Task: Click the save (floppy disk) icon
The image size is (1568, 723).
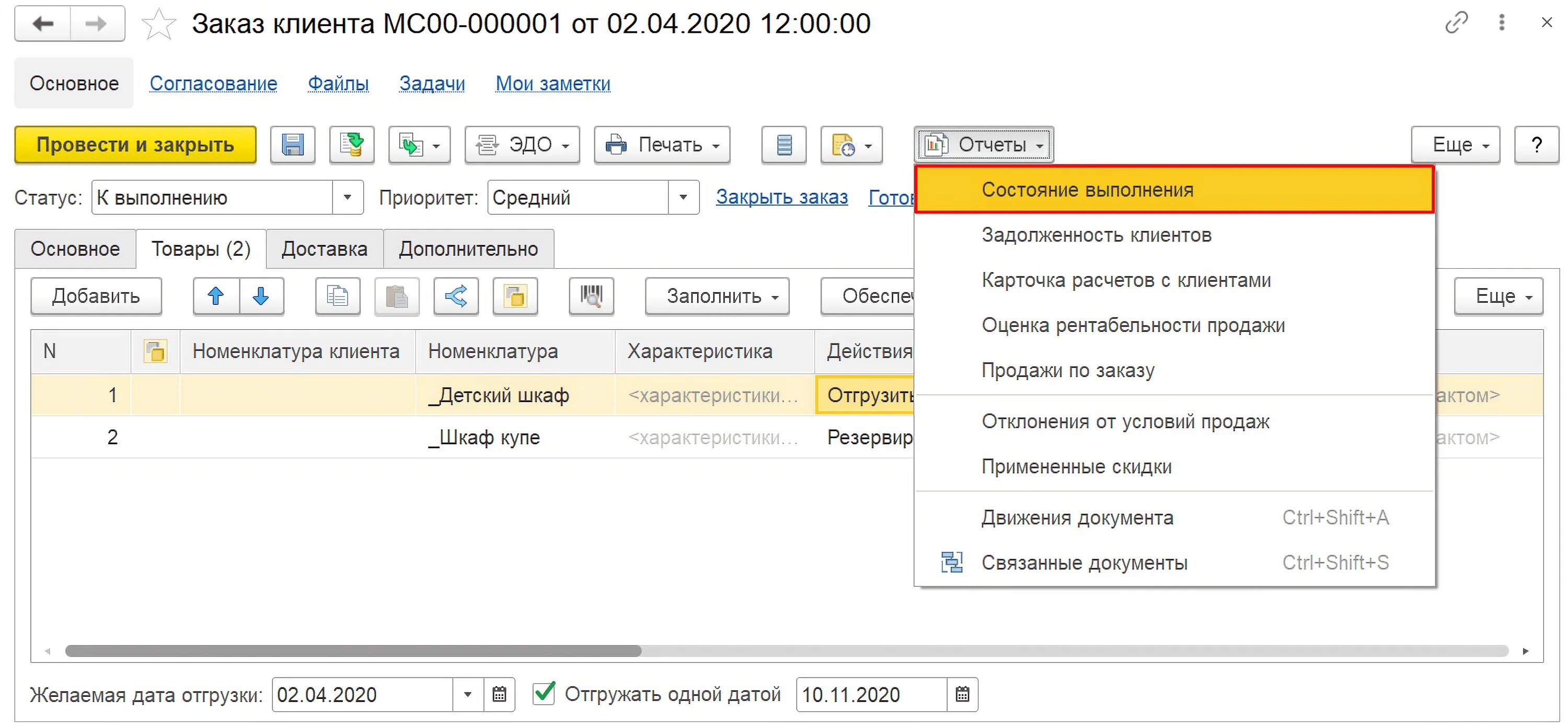Action: tap(292, 145)
